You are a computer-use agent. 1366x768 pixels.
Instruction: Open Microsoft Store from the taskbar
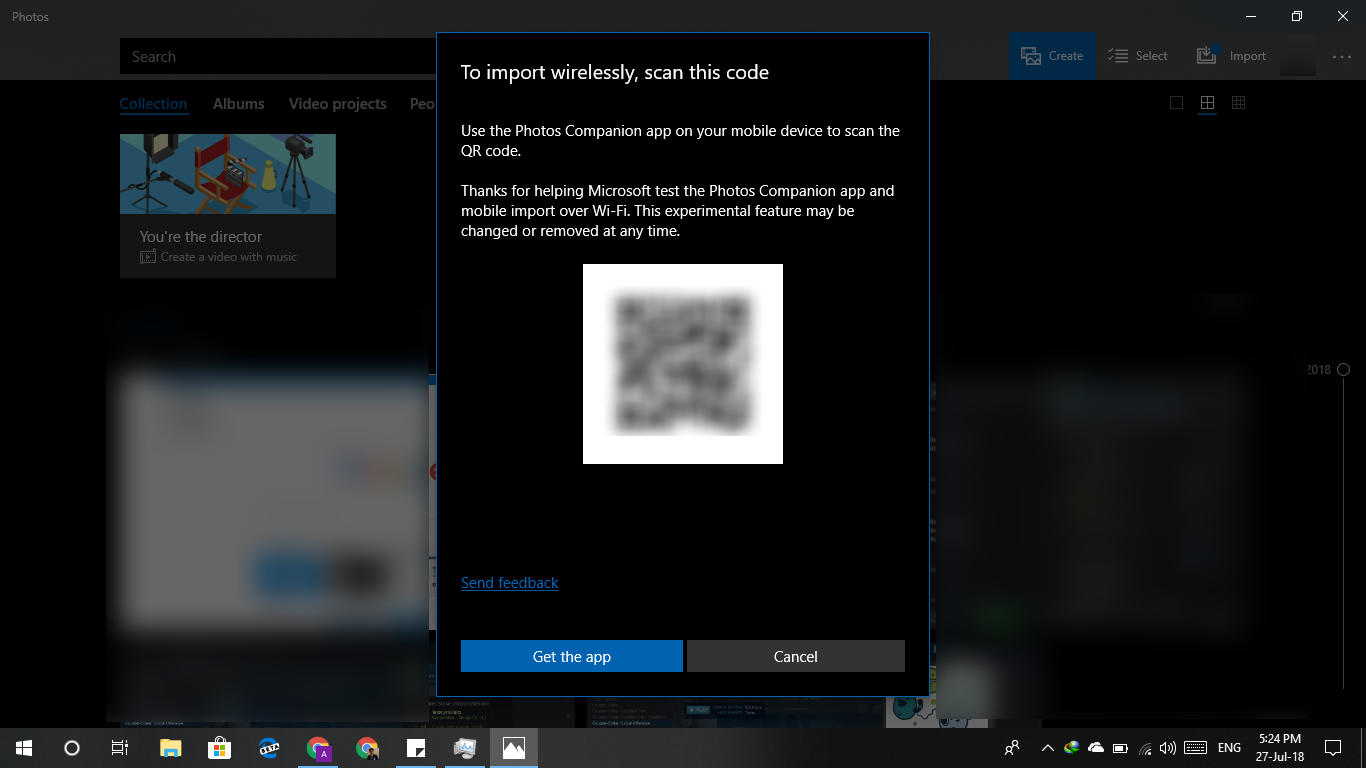coord(219,748)
